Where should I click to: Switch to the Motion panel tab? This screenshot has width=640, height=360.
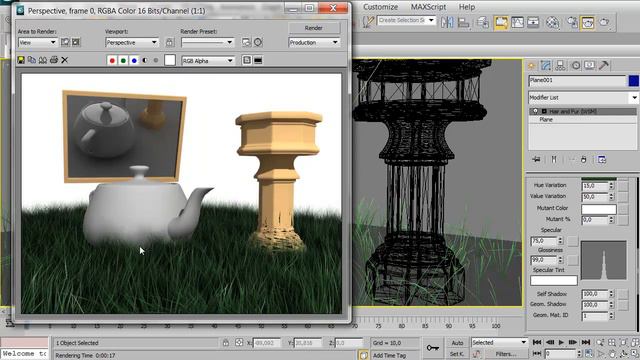(x=576, y=65)
